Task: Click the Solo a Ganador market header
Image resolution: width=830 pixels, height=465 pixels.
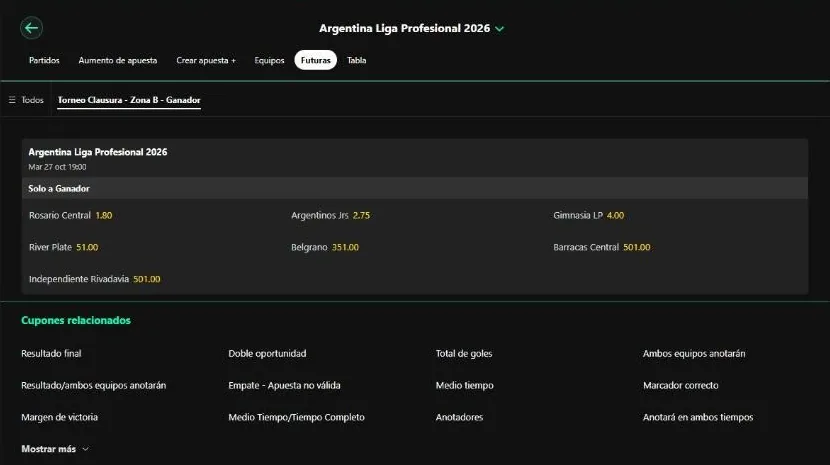Action: 415,189
